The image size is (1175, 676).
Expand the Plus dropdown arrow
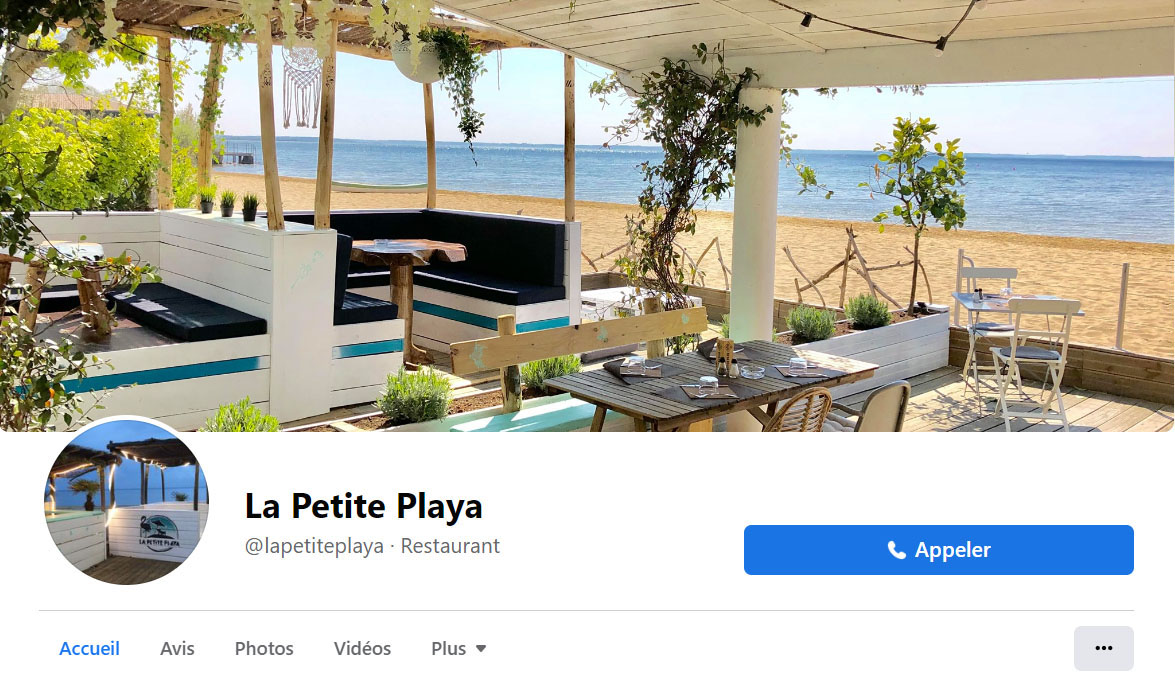point(481,648)
